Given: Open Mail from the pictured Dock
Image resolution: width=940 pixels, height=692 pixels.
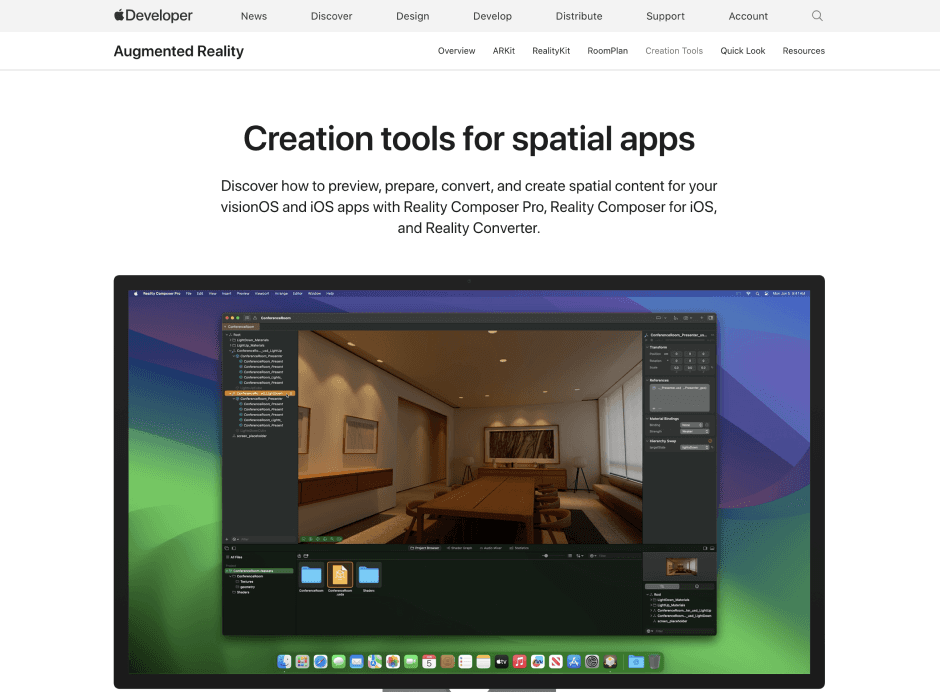Looking at the screenshot, I should point(357,661).
